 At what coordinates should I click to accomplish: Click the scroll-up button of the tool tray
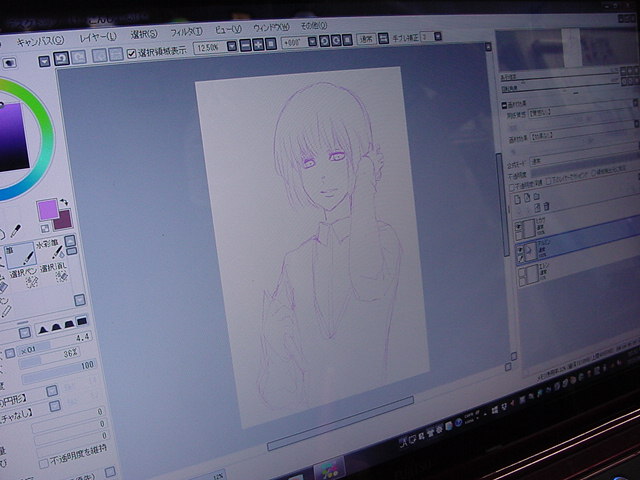pyautogui.click(x=70, y=241)
